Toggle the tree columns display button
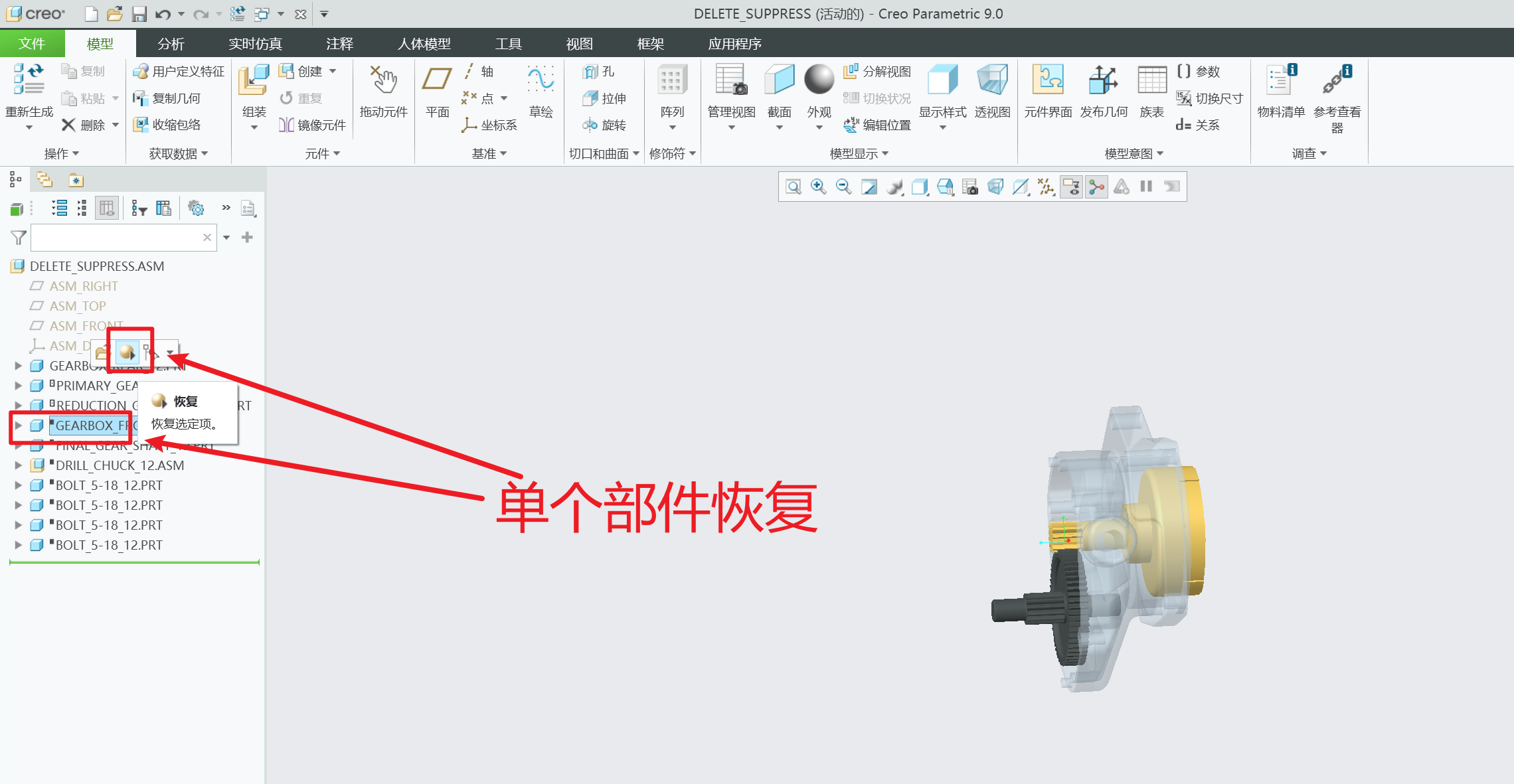The width and height of the screenshot is (1514, 784). 106,208
